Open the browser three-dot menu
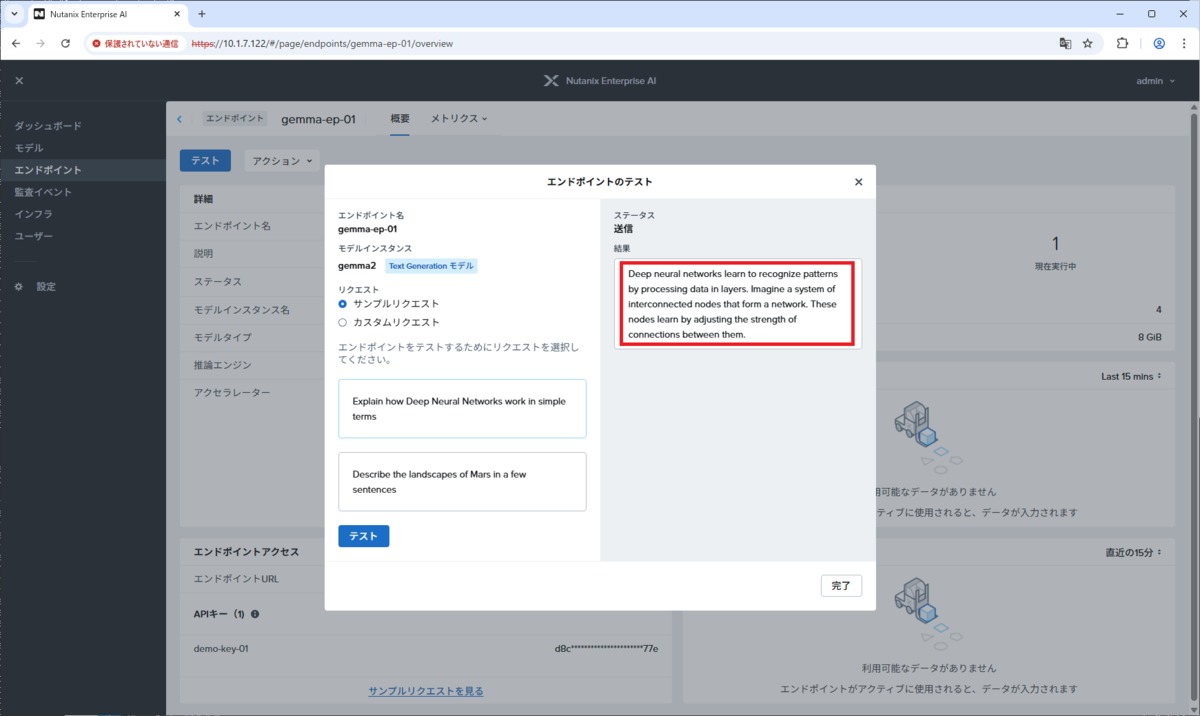This screenshot has width=1200, height=716. [x=1184, y=44]
